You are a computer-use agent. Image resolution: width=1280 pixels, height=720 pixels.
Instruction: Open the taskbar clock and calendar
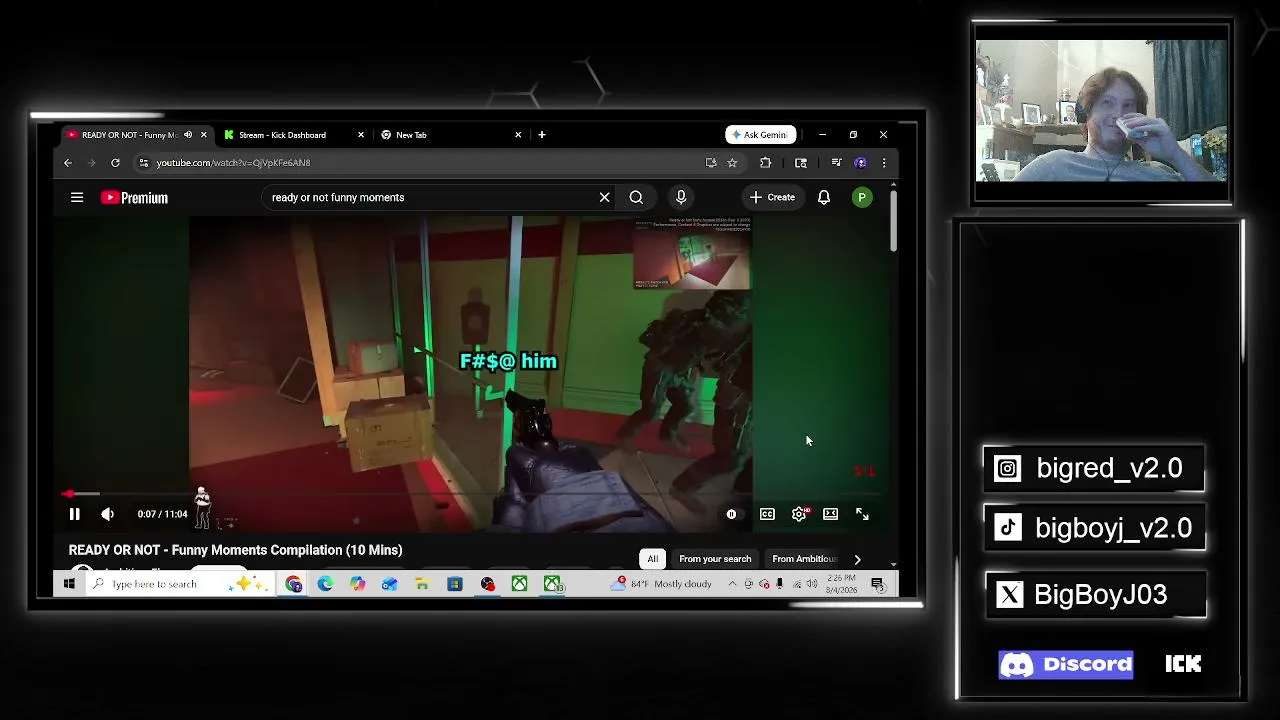(x=842, y=584)
